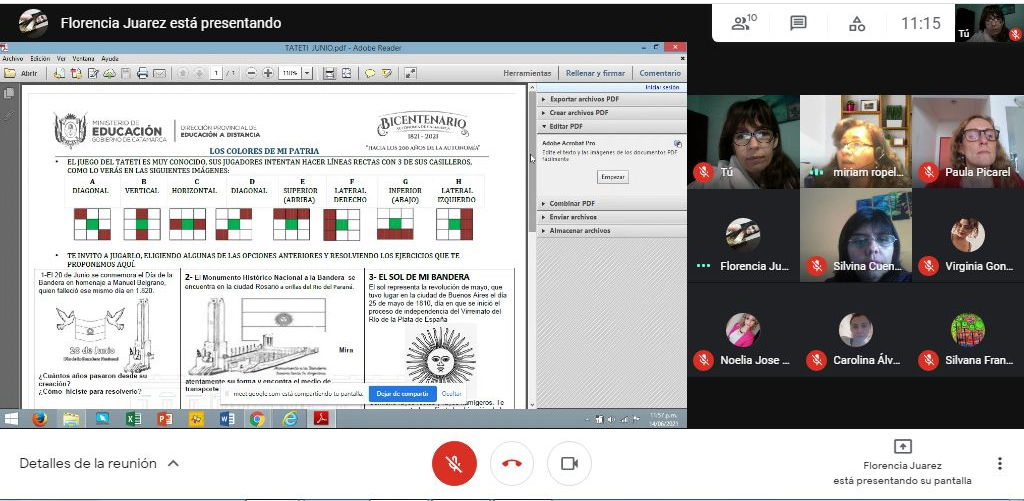This screenshot has width=1024, height=501.
Task: Expand Crear archivos PDF section
Action: [x=612, y=113]
